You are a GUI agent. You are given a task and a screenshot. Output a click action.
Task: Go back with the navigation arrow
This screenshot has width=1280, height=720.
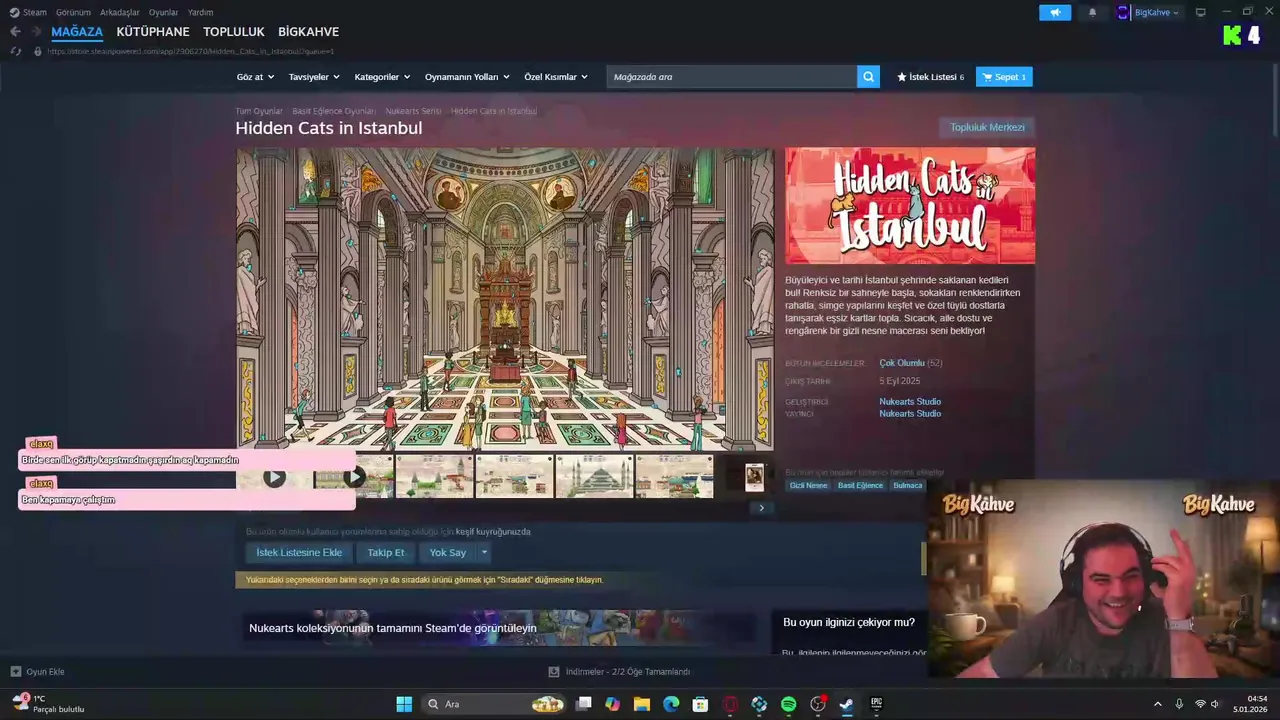(15, 32)
